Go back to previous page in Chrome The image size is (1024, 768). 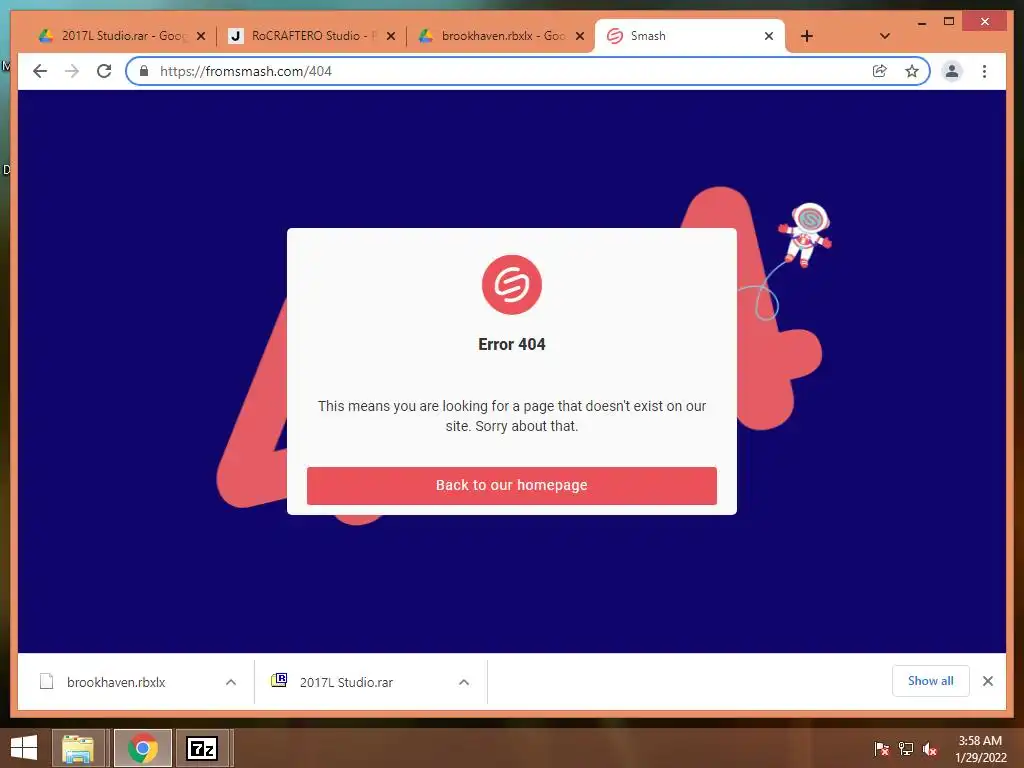[x=40, y=71]
